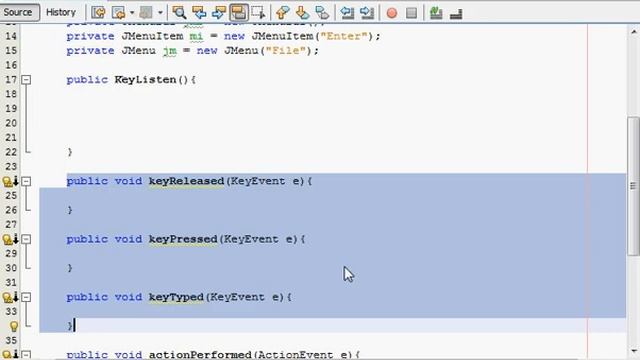
Task: Collapse the keyTyped method fold
Action: [26, 297]
